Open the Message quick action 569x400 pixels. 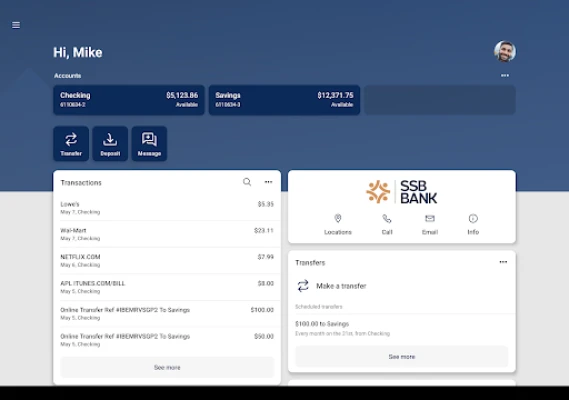point(149,143)
